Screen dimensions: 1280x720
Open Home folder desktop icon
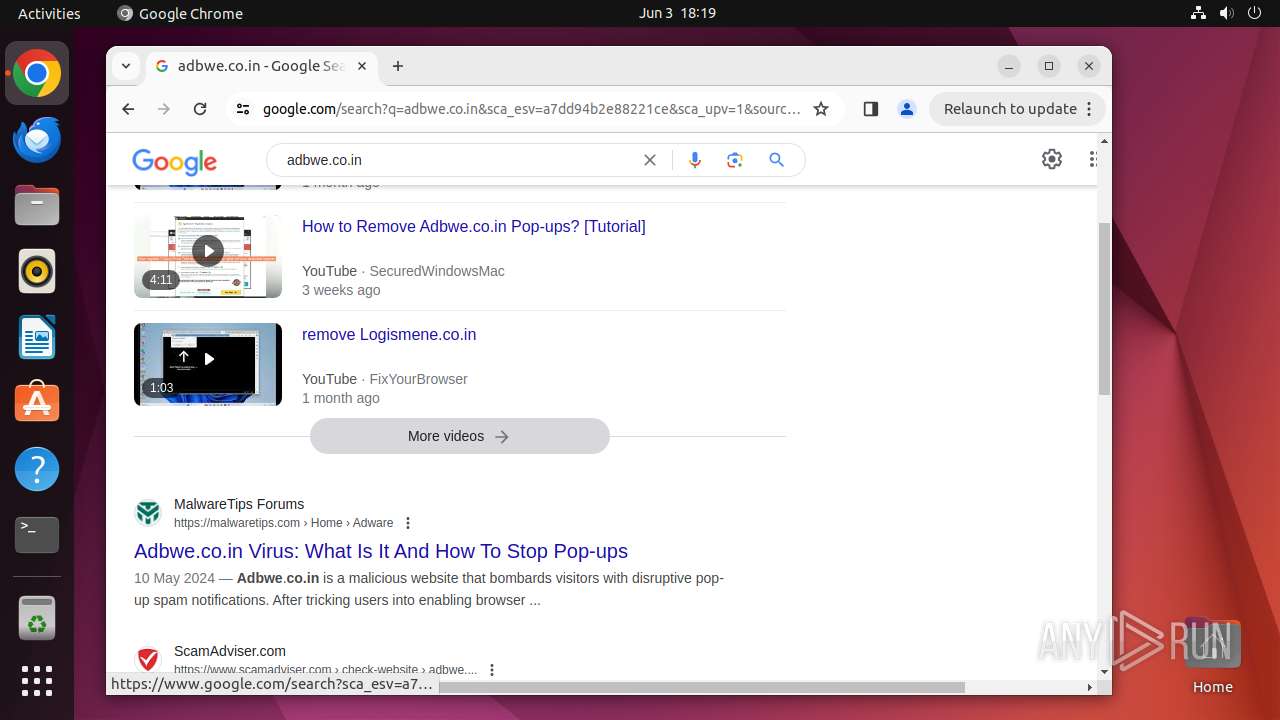click(1212, 656)
